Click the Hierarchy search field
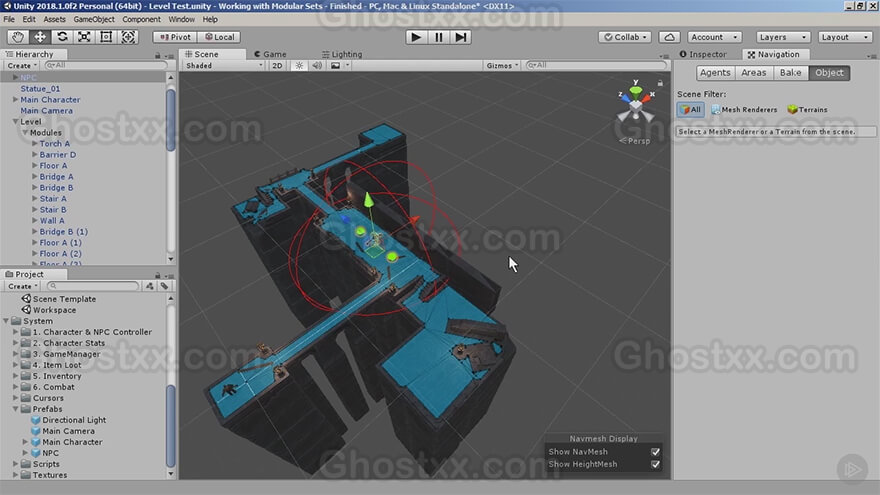The image size is (880, 495). pyautogui.click(x=105, y=66)
